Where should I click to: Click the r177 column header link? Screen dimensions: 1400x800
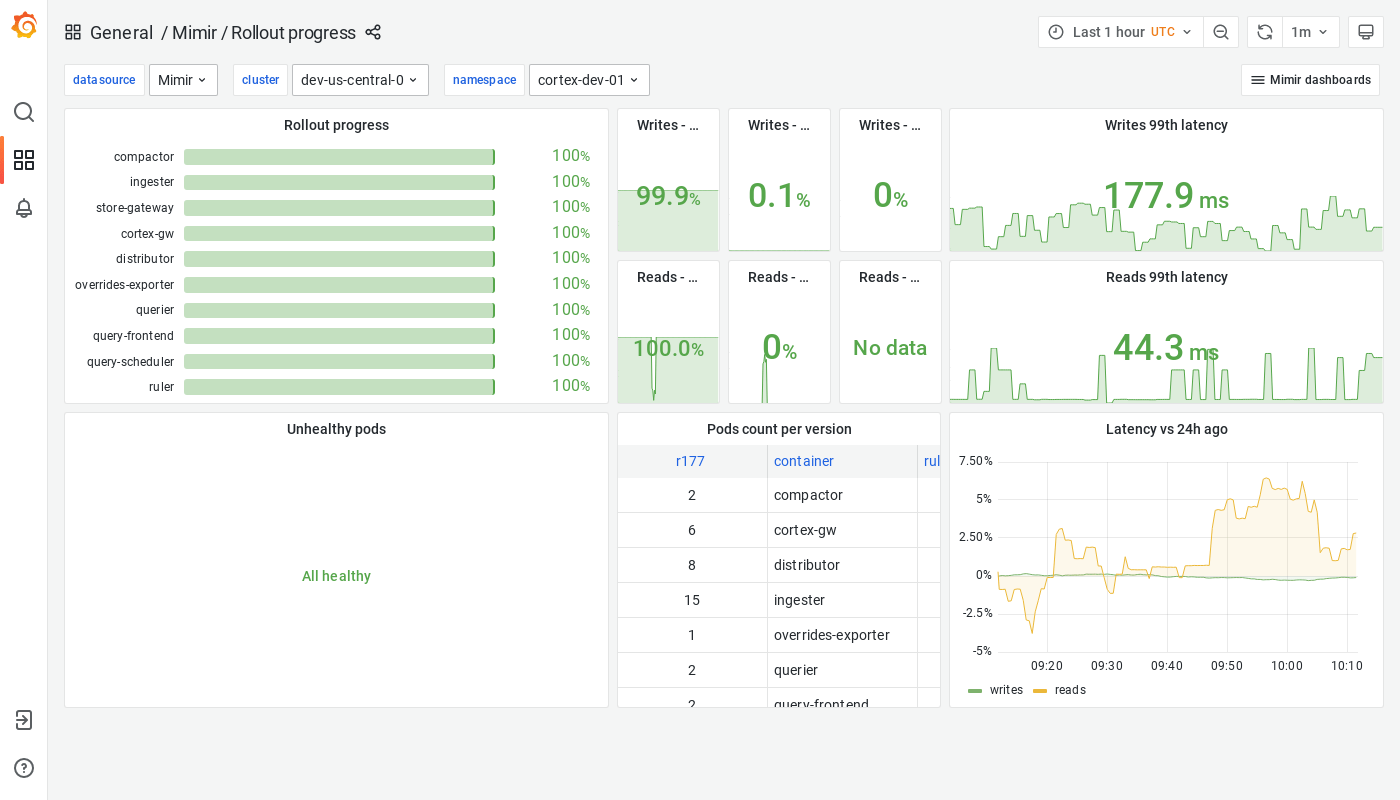(690, 461)
